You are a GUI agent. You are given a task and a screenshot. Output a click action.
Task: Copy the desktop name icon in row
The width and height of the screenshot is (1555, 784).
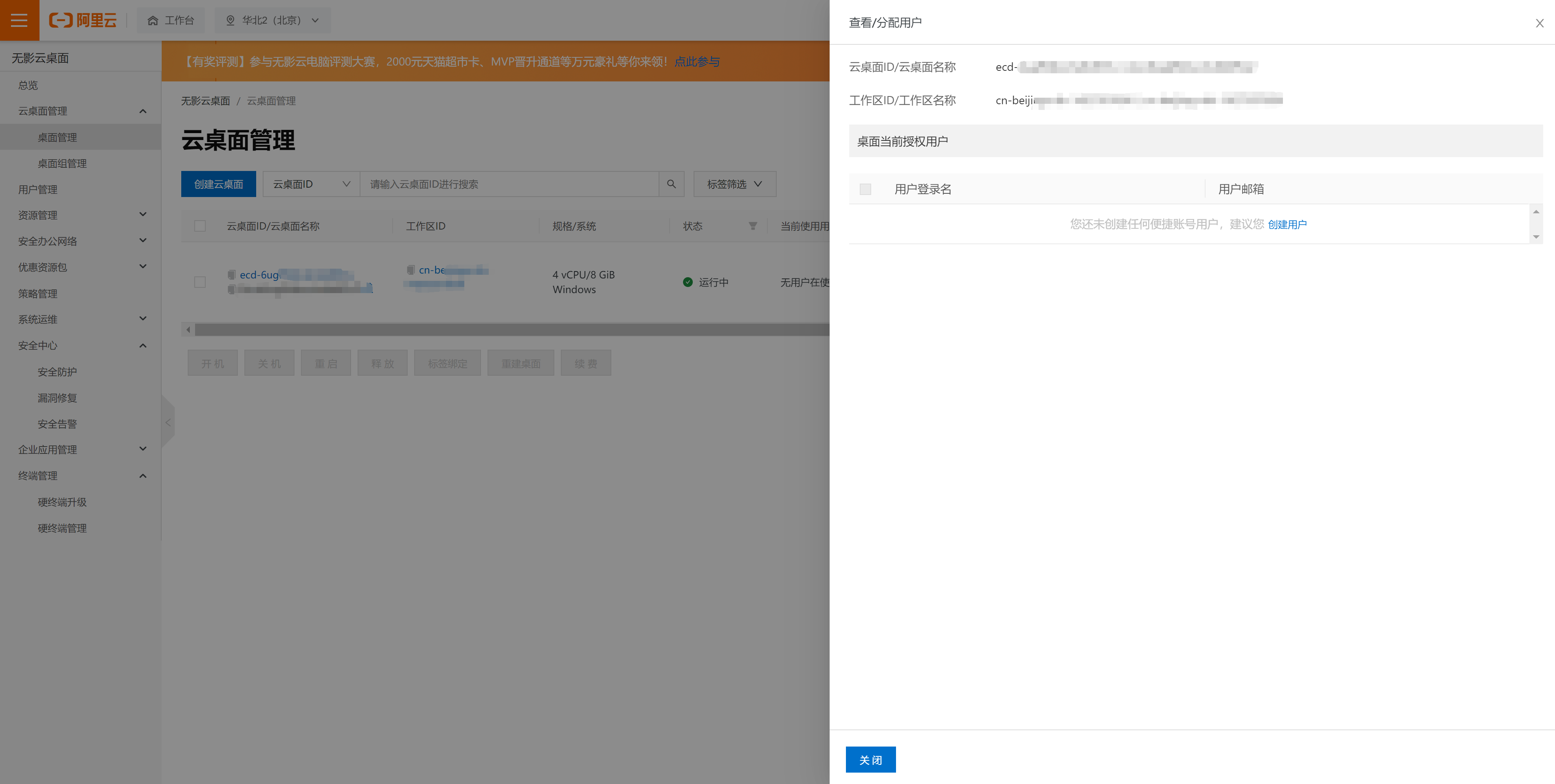click(x=231, y=290)
